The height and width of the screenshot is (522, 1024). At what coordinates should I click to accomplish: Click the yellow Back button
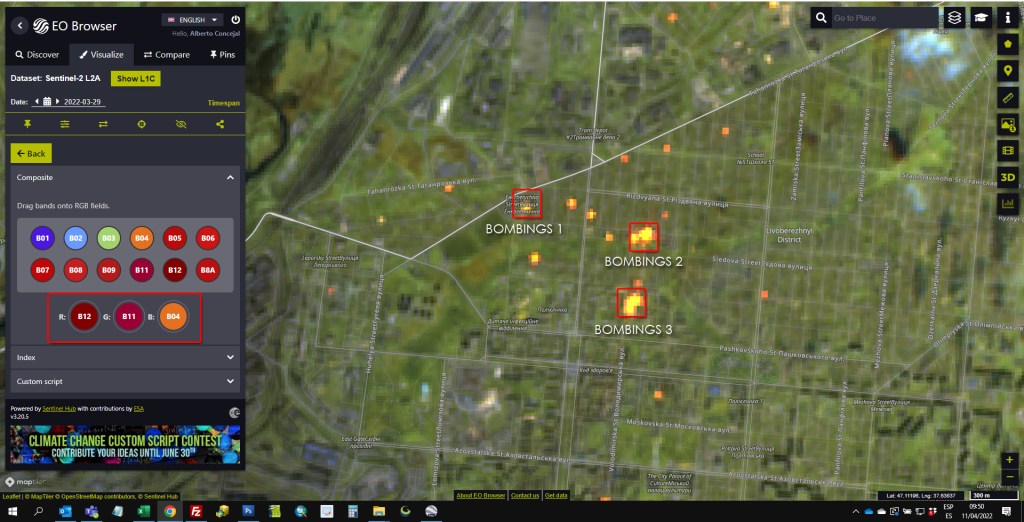coord(31,153)
